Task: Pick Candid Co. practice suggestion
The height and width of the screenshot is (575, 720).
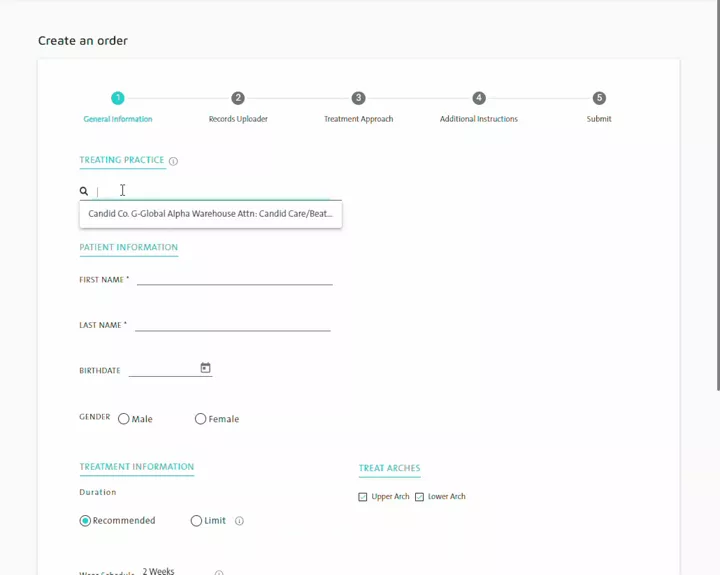Action: [210, 214]
